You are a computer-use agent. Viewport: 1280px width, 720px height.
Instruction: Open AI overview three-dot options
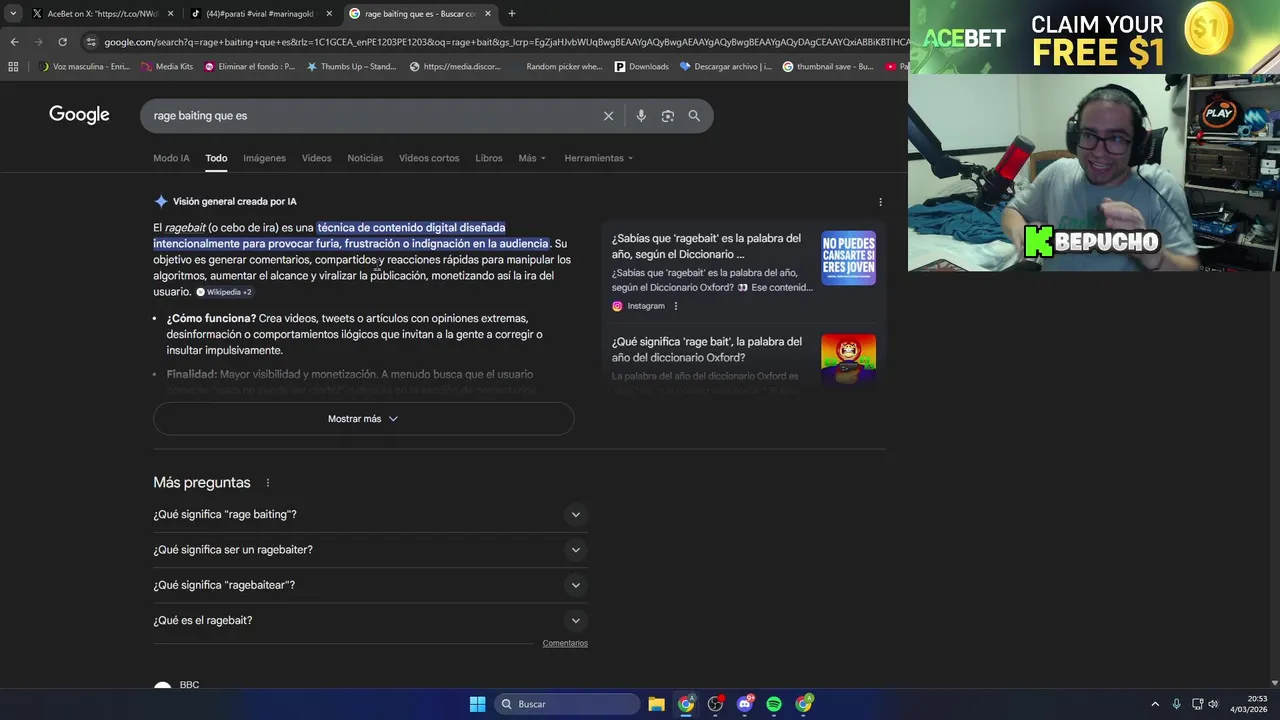click(880, 202)
